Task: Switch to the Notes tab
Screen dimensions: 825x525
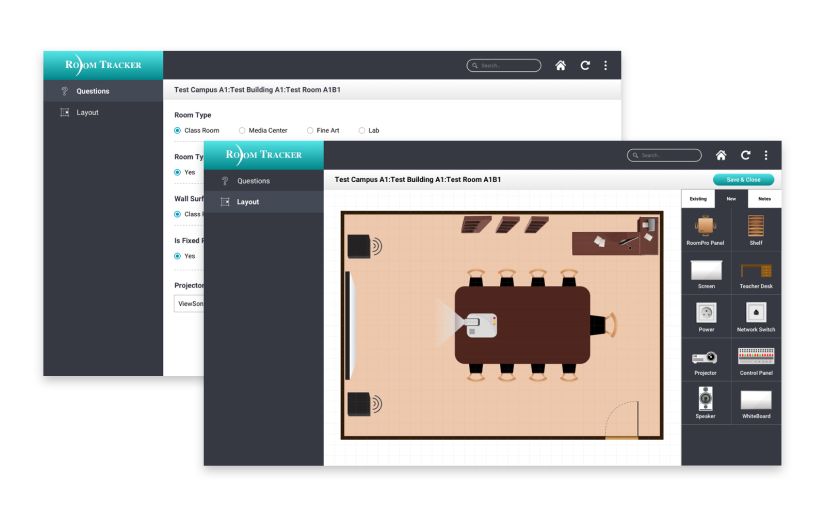Action: point(764,199)
